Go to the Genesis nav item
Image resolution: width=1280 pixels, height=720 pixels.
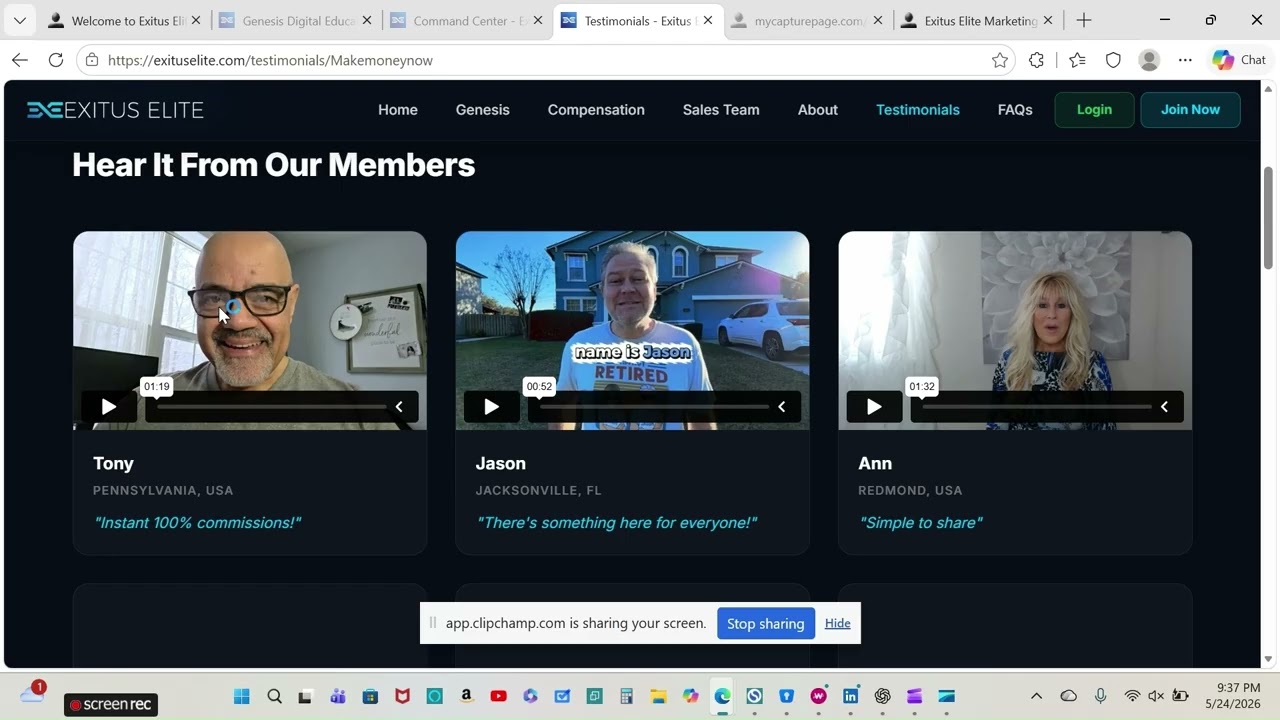click(483, 110)
